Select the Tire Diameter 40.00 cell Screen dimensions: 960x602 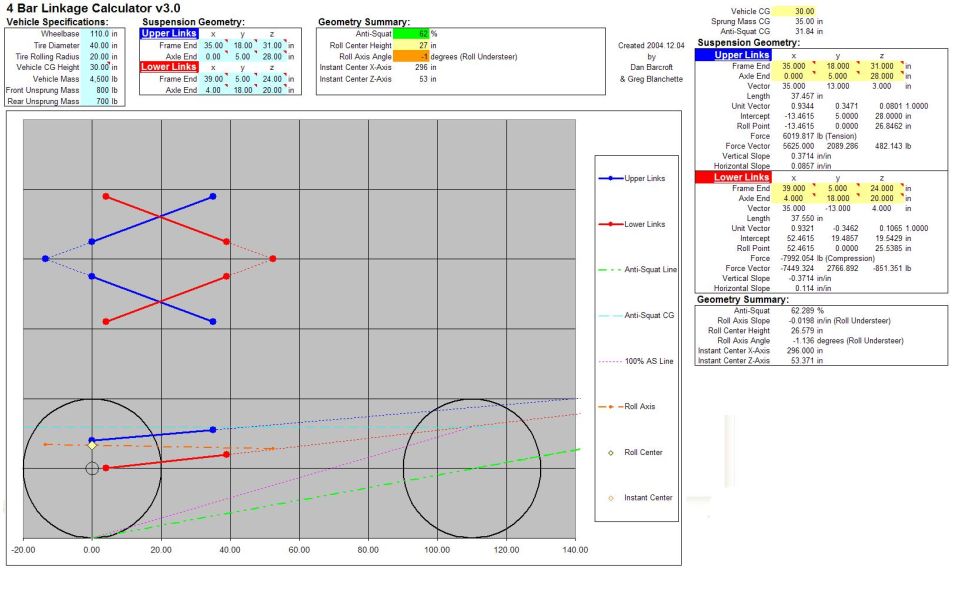point(96,45)
